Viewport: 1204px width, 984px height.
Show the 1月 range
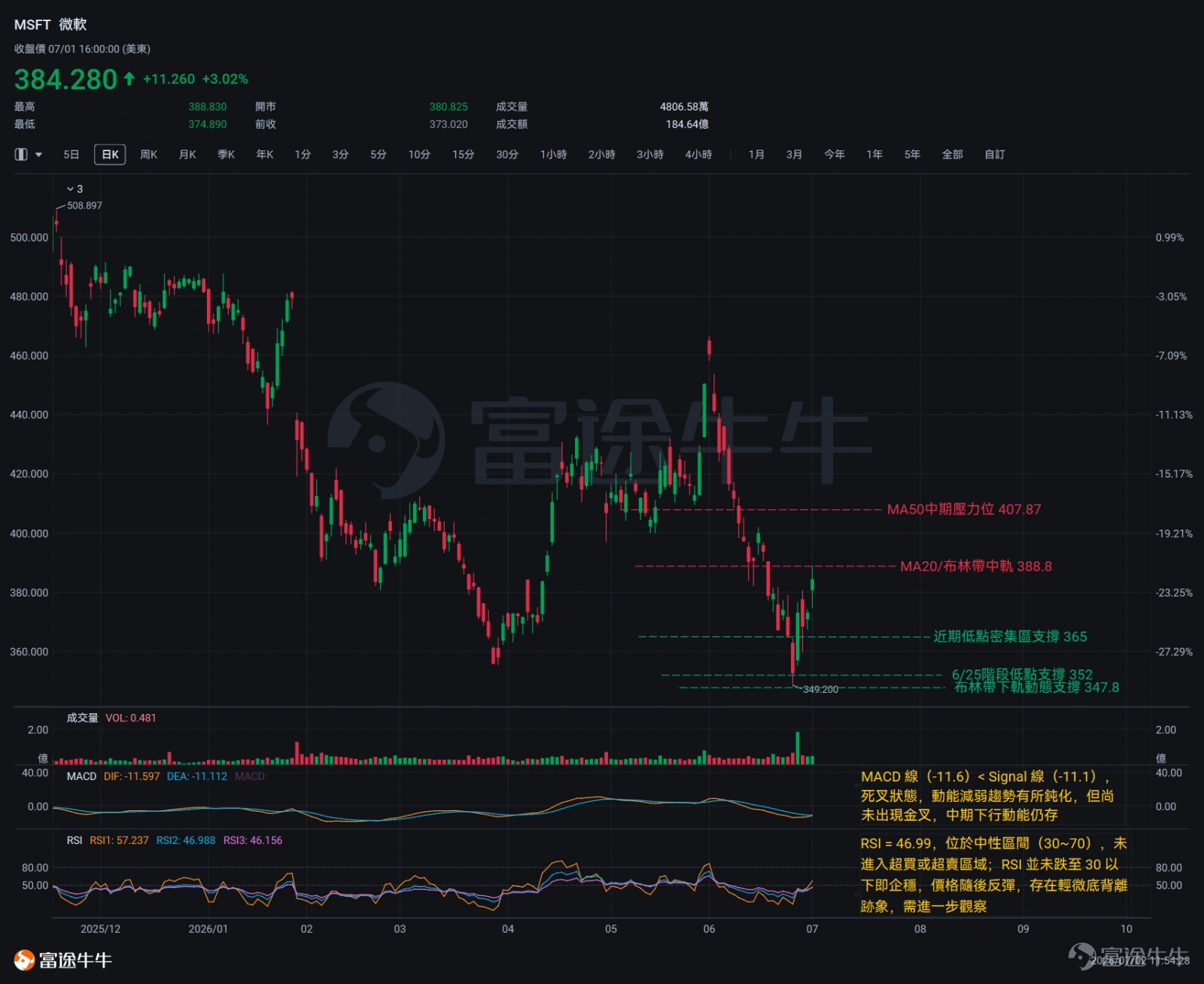(x=756, y=154)
